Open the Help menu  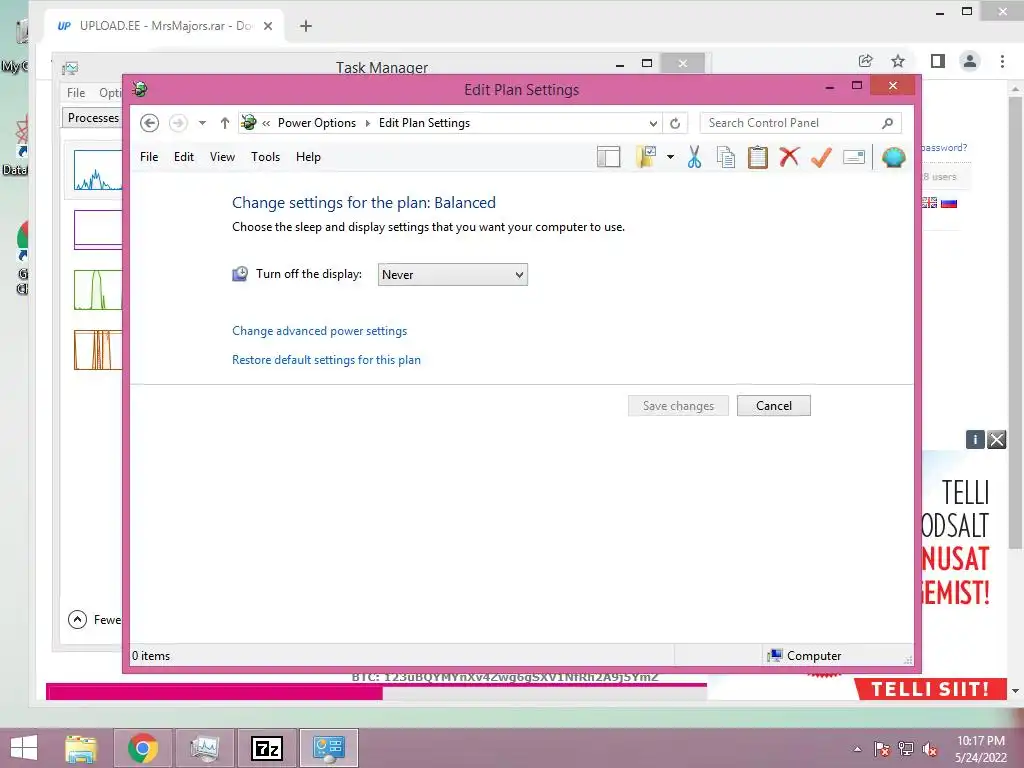click(x=308, y=157)
